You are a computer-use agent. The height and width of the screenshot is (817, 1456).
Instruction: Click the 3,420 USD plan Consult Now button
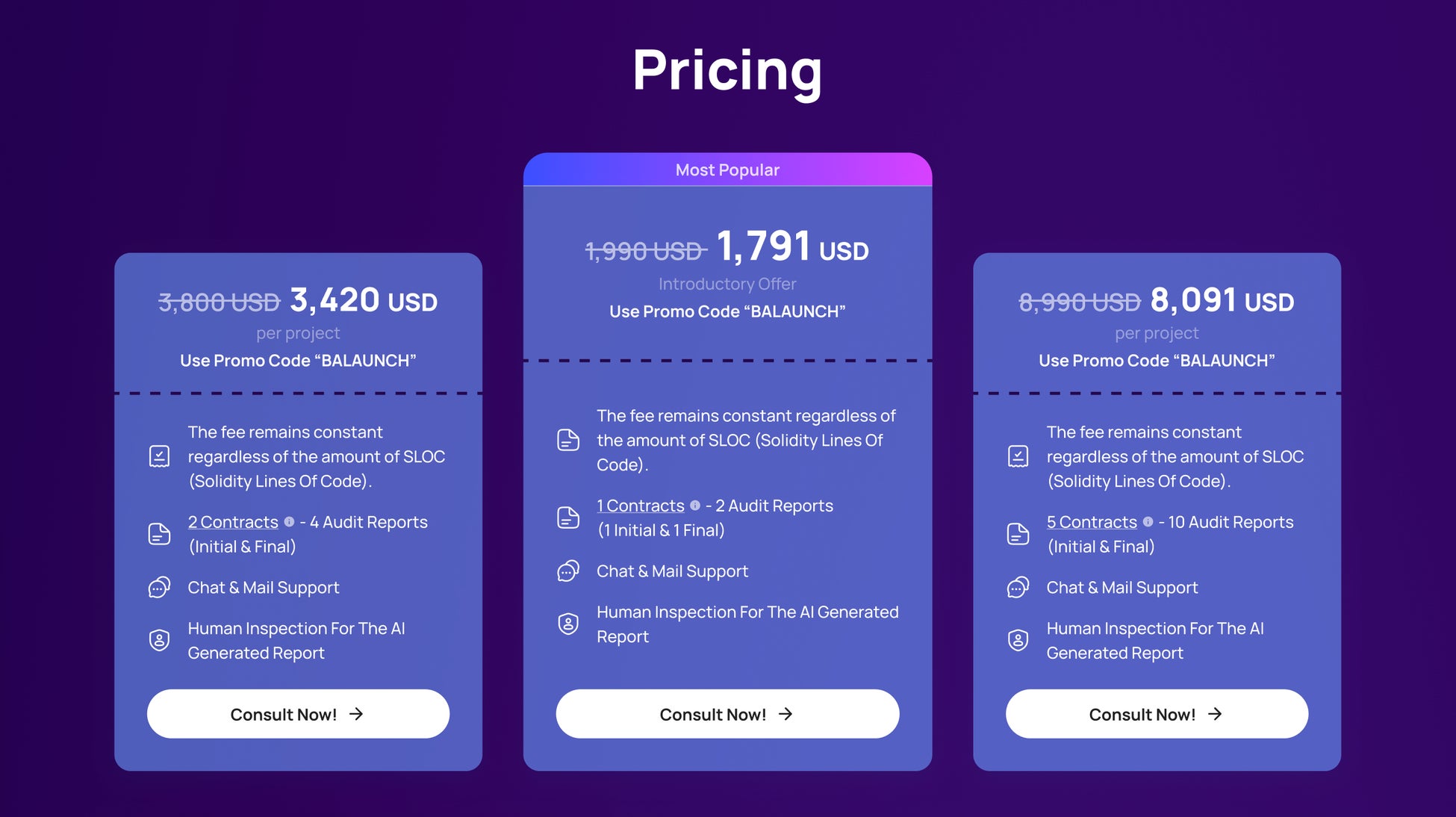point(298,714)
